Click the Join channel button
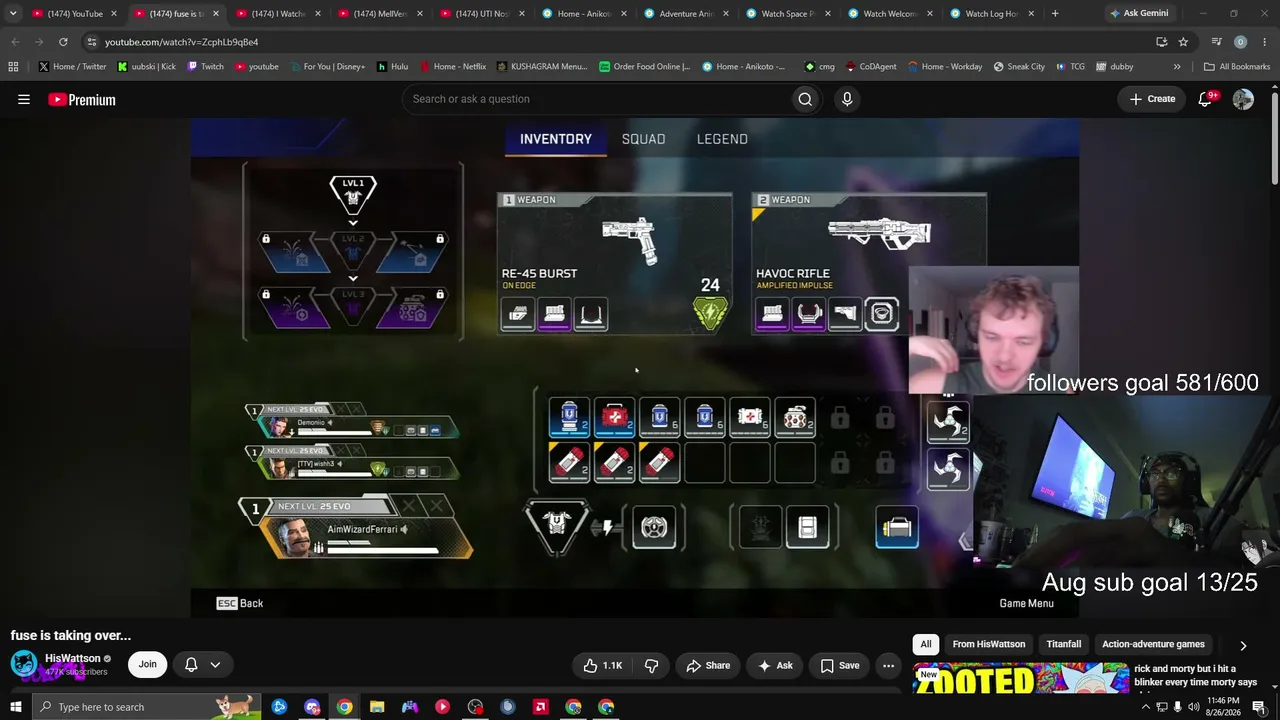The height and width of the screenshot is (720, 1280). pyautogui.click(x=147, y=664)
